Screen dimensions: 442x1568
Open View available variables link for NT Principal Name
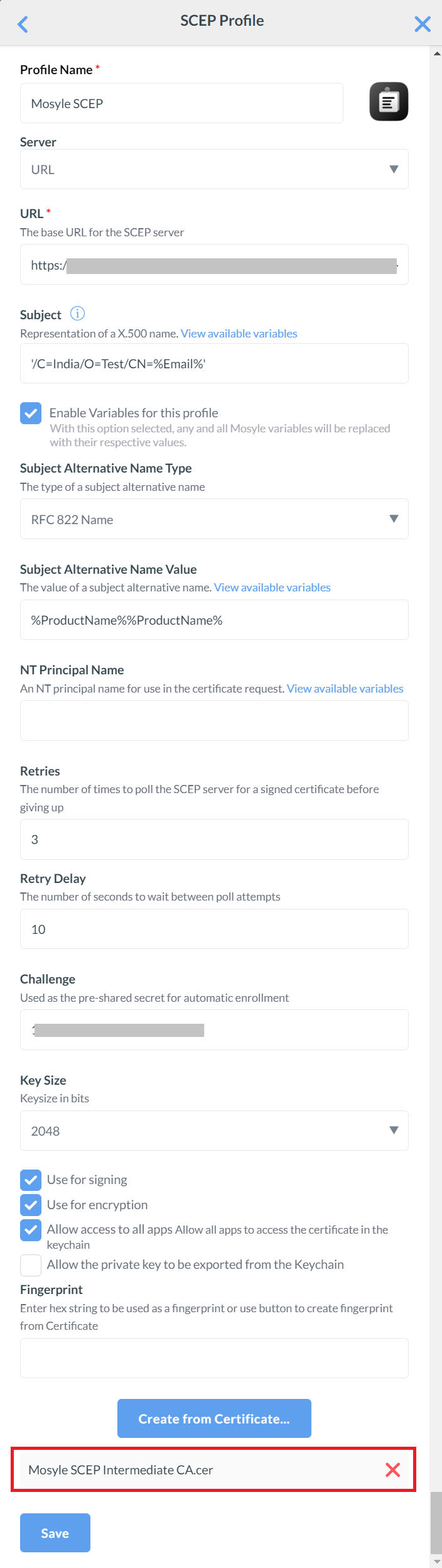pyautogui.click(x=345, y=689)
